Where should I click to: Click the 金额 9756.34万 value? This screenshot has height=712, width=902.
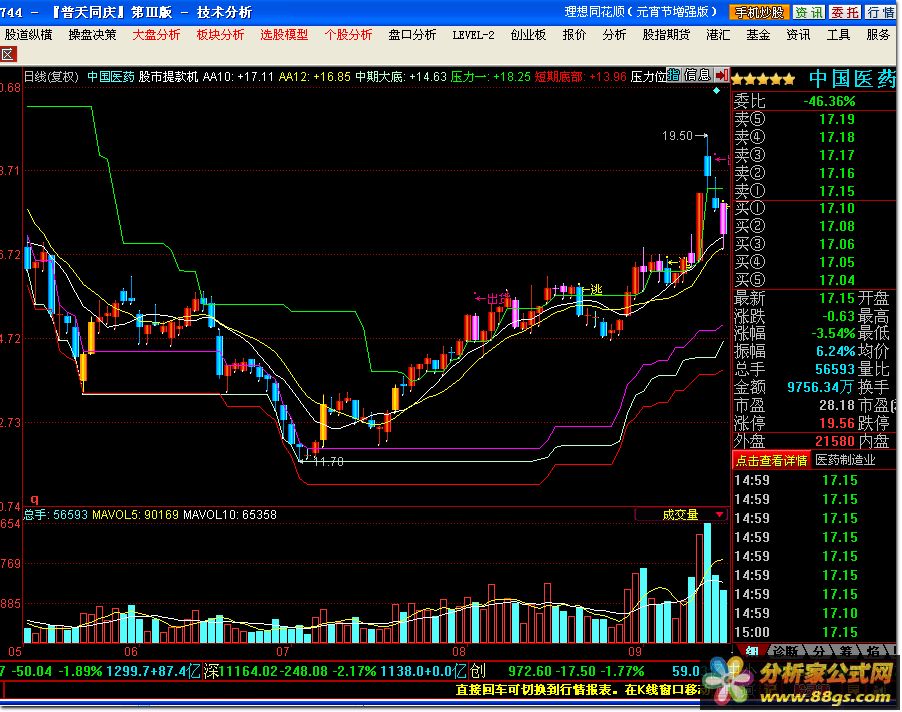pyautogui.click(x=821, y=387)
